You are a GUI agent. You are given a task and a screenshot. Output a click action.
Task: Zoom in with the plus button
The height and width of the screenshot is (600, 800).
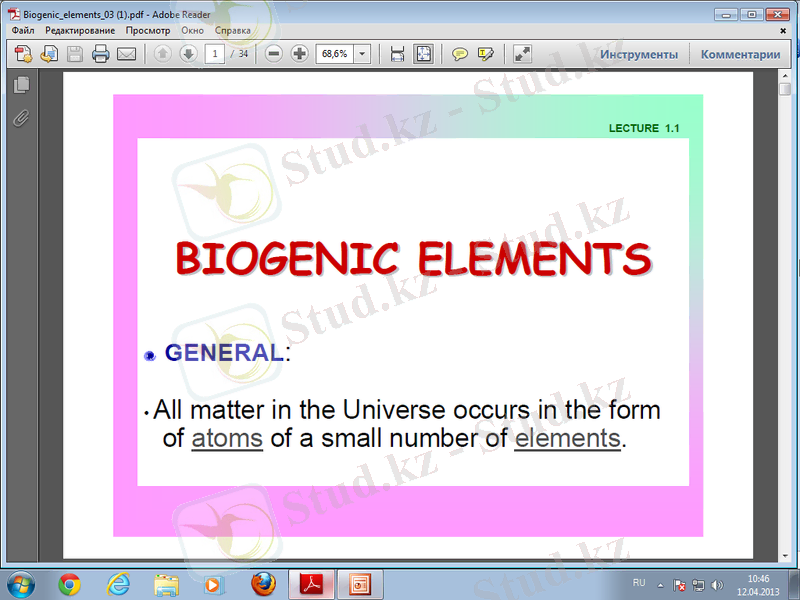click(298, 54)
